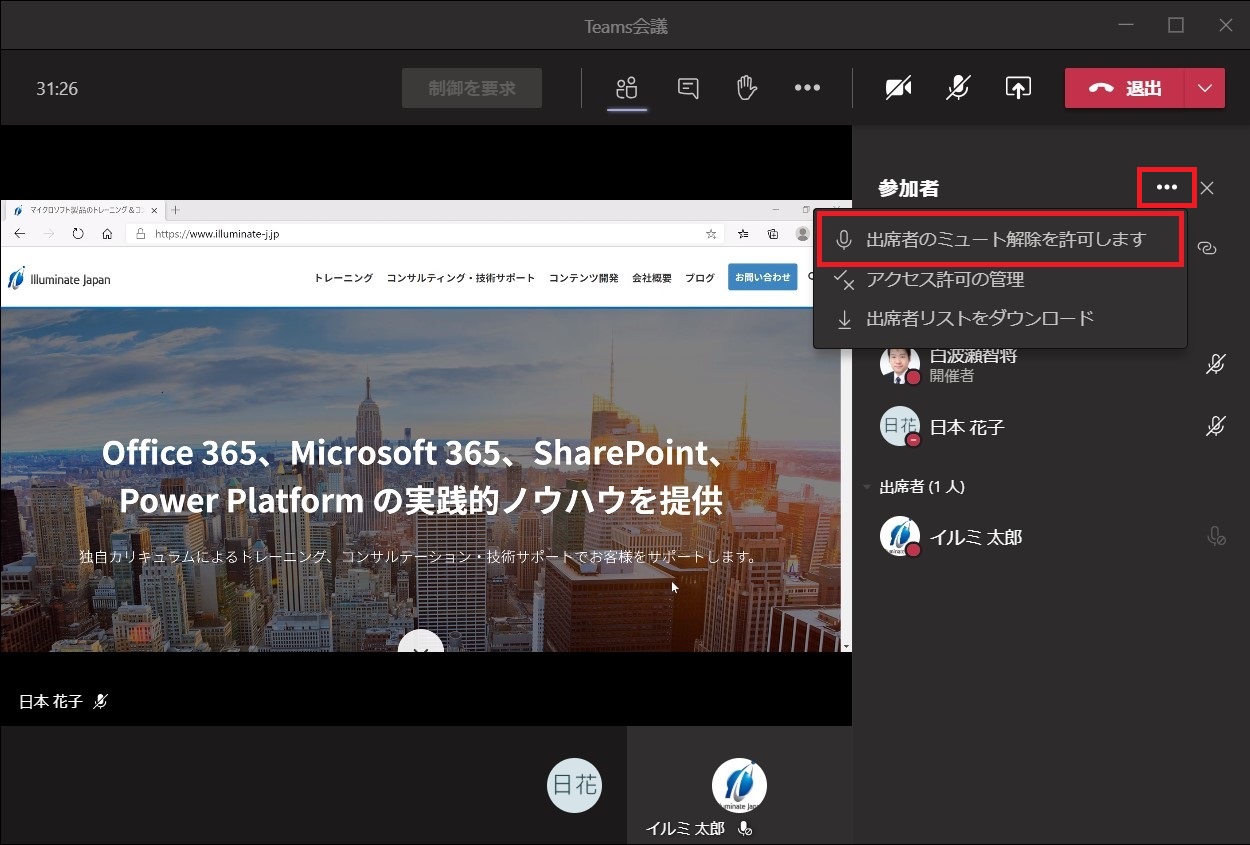Collapse the 出席者 (1 人) section

pyautogui.click(x=867, y=487)
